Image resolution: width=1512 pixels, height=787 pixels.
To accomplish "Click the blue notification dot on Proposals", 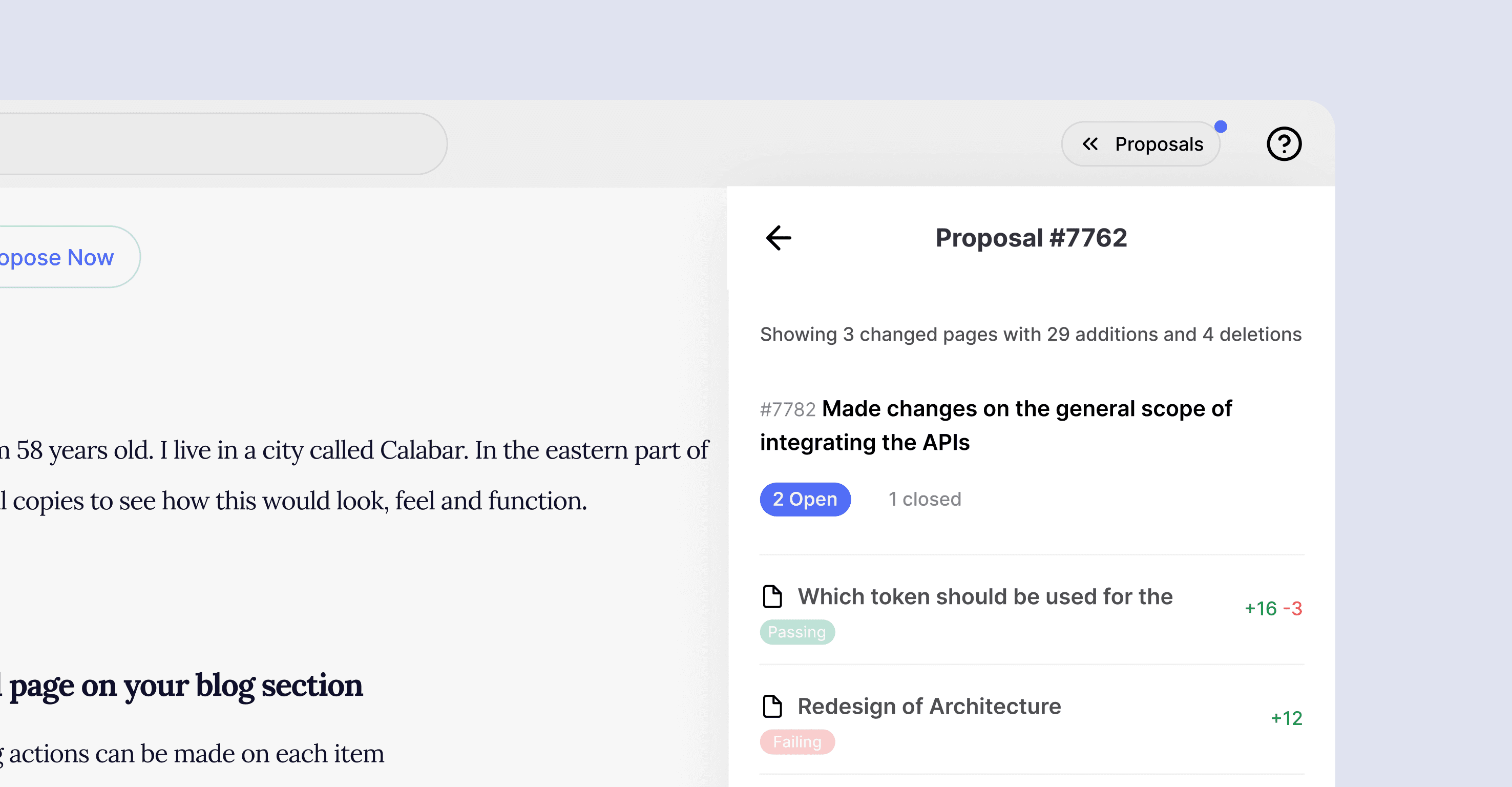I will [1220, 126].
